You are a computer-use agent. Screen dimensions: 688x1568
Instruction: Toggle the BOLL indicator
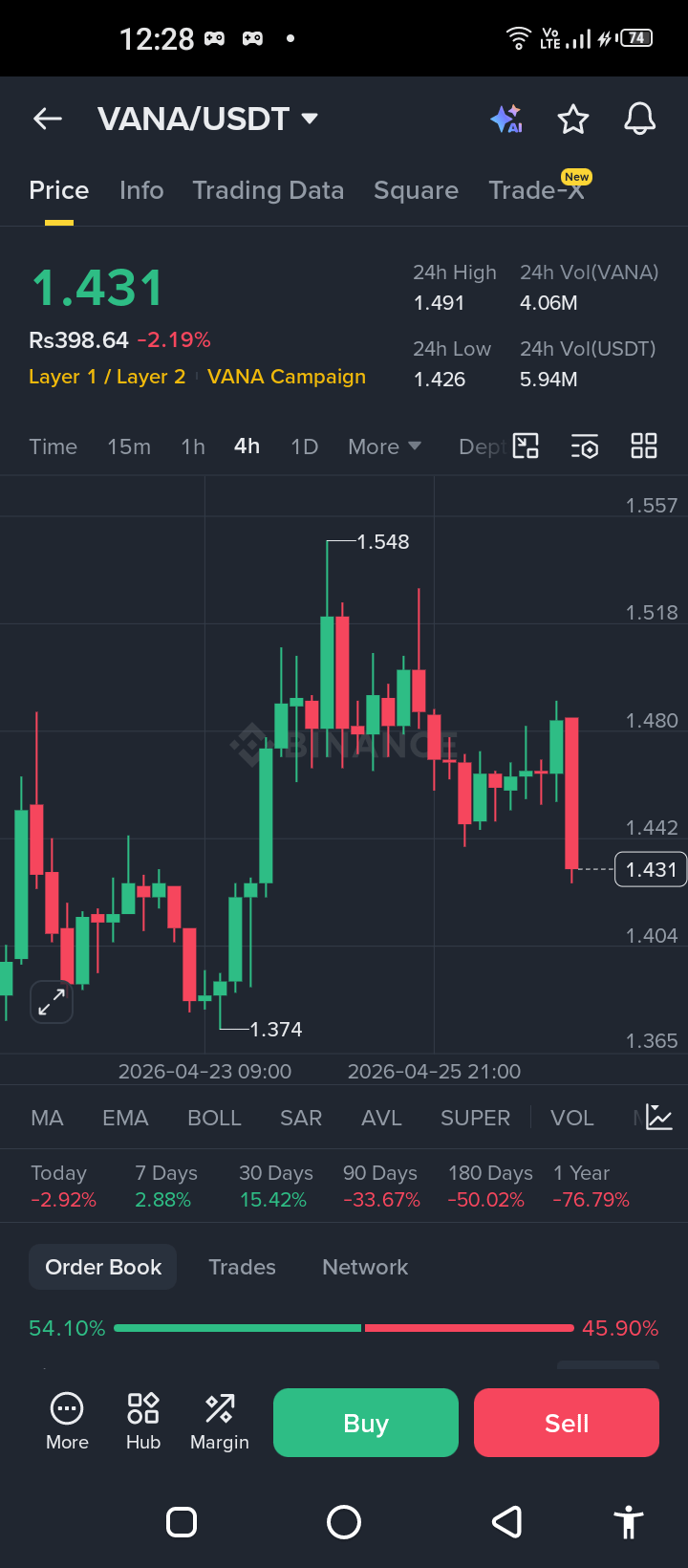pyautogui.click(x=214, y=1118)
